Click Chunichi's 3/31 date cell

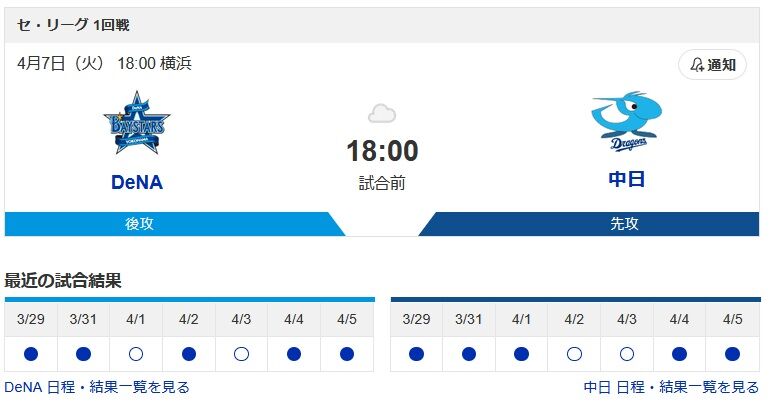pyautogui.click(x=468, y=320)
